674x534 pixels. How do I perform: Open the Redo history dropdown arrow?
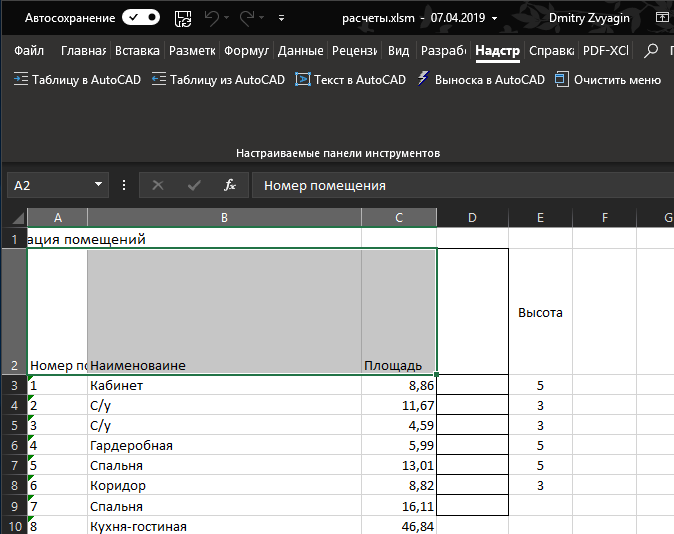pyautogui.click(x=261, y=18)
